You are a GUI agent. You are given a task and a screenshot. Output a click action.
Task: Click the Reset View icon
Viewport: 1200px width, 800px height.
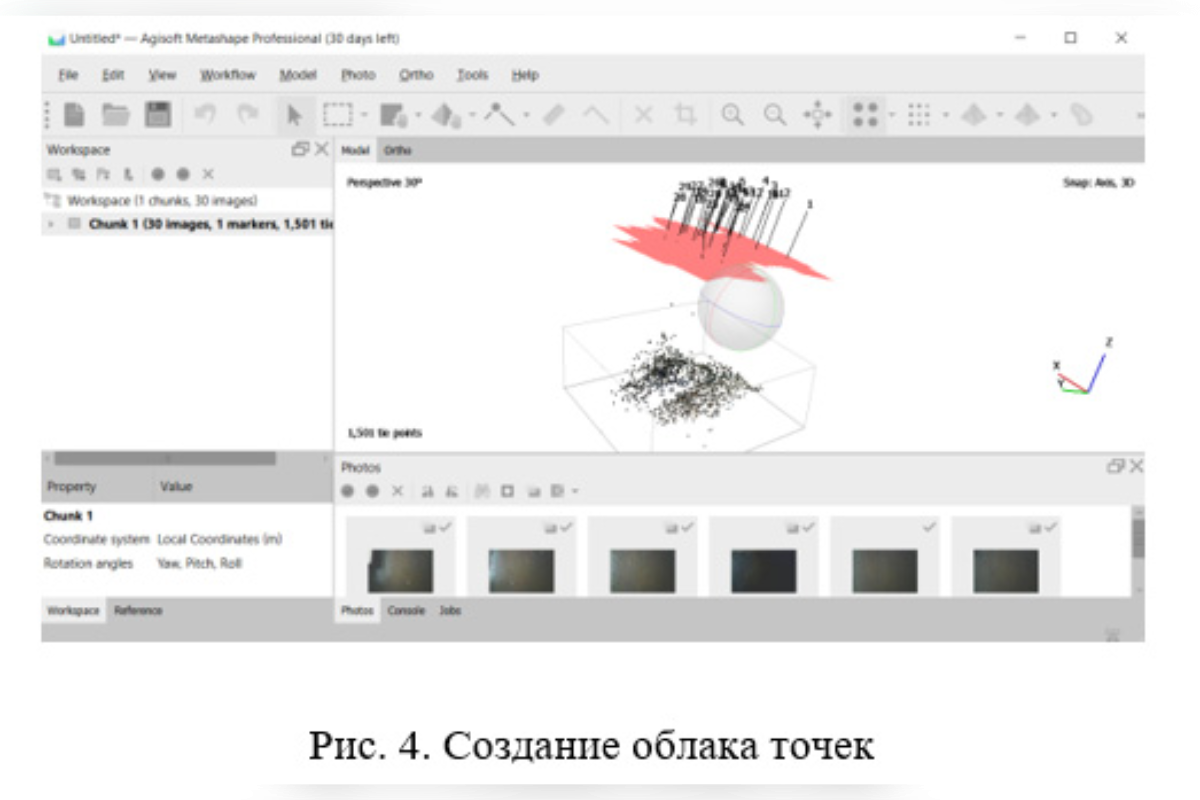click(x=817, y=115)
